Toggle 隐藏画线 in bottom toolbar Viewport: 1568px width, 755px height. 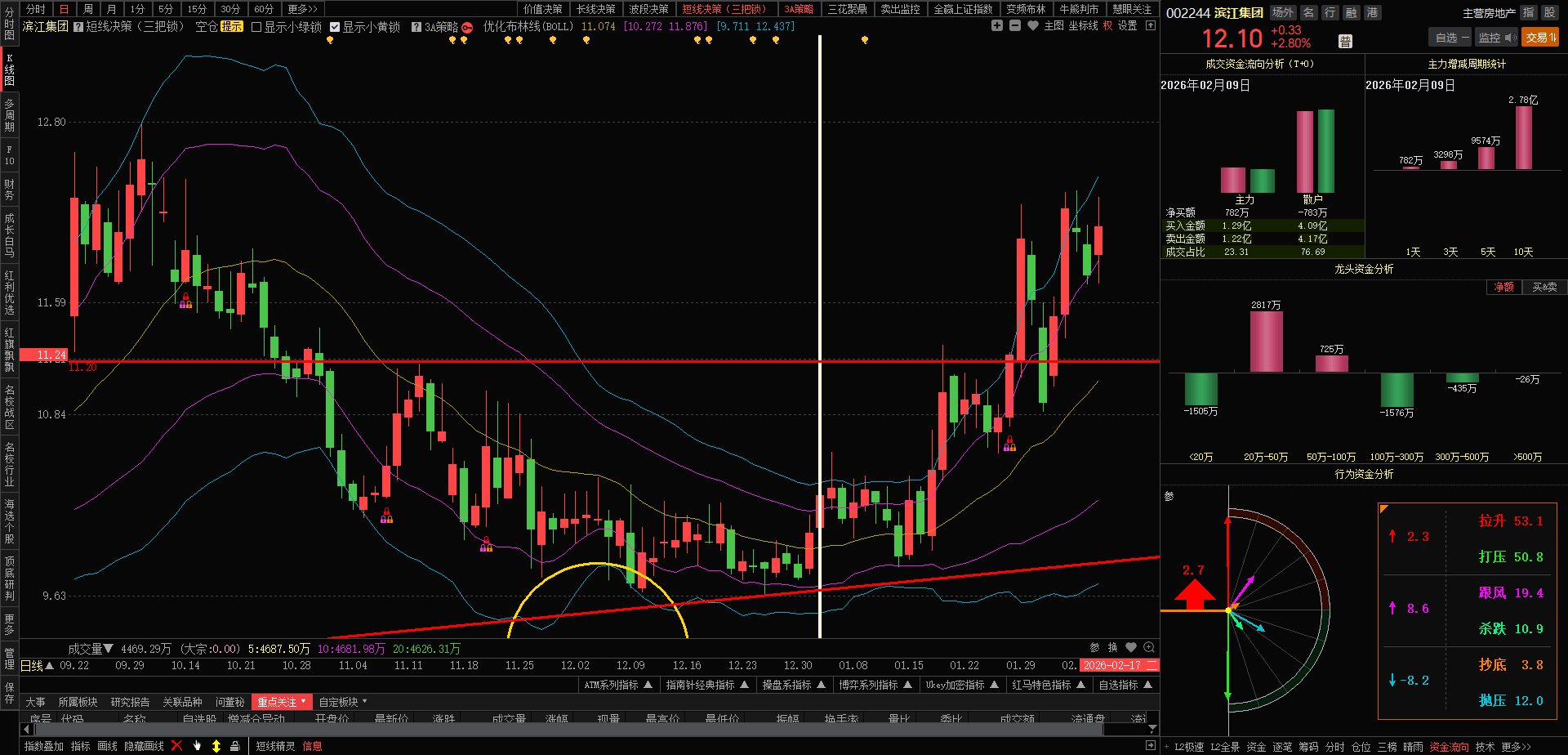(x=144, y=746)
